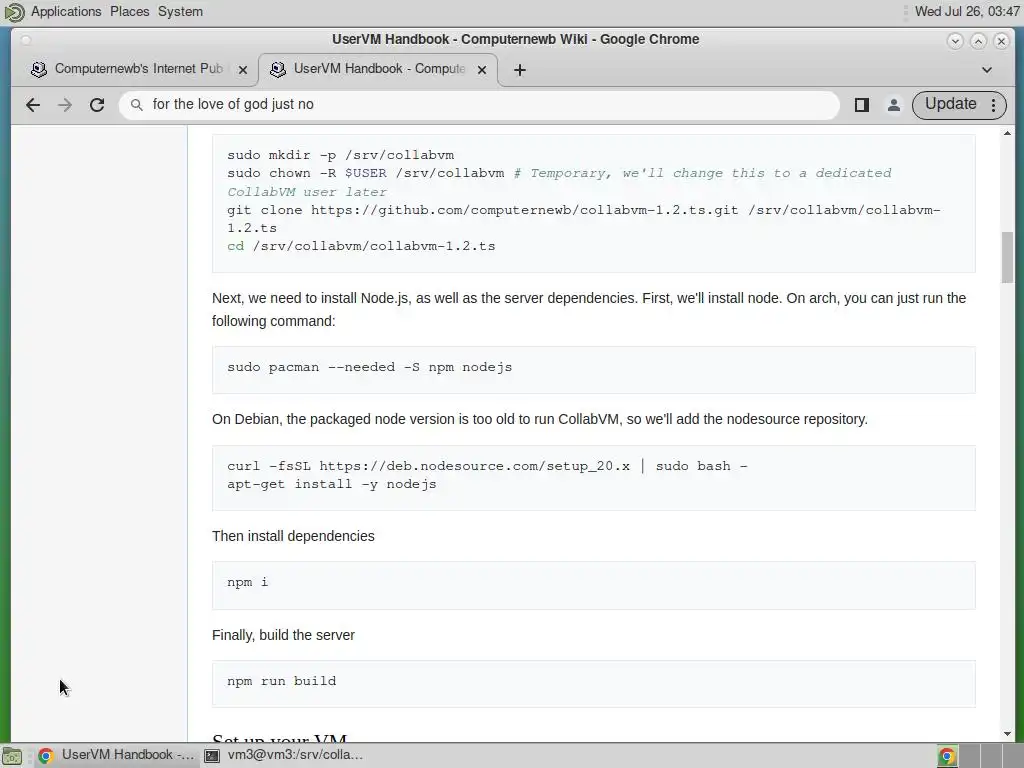Reload the current page
This screenshot has height=768, width=1024.
(x=97, y=104)
